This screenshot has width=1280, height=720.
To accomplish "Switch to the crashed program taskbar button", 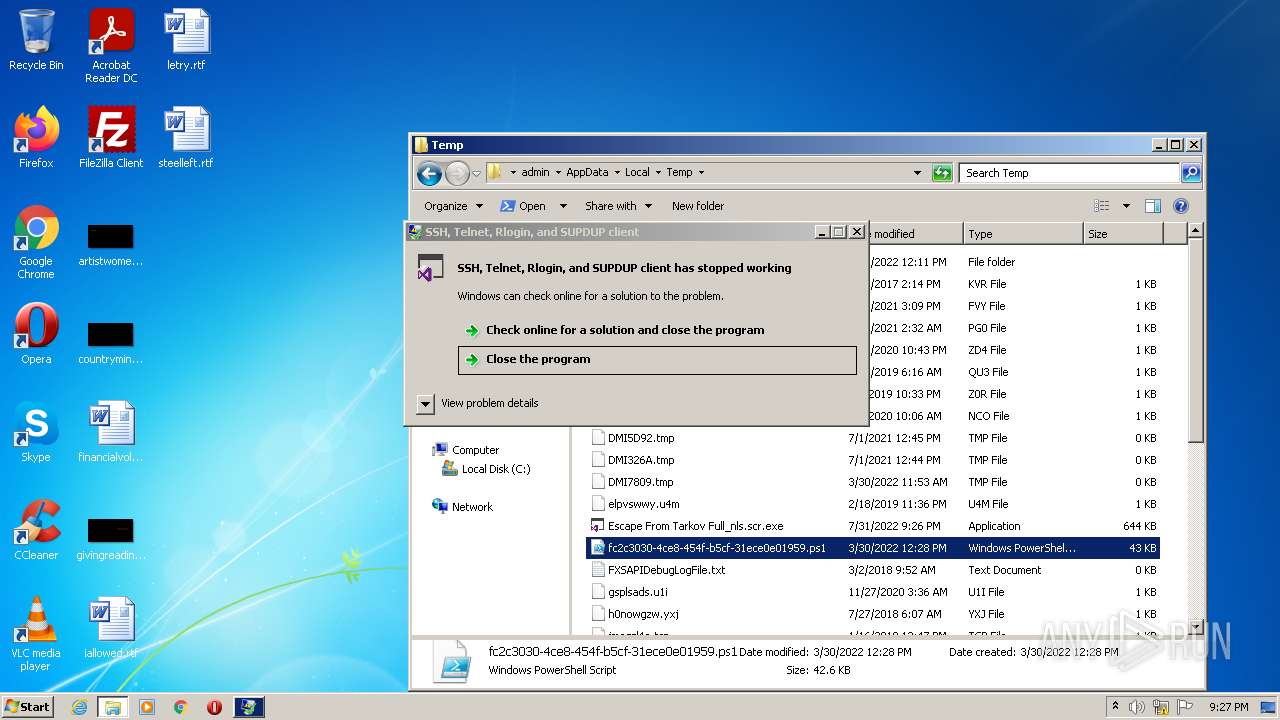I will pos(248,707).
